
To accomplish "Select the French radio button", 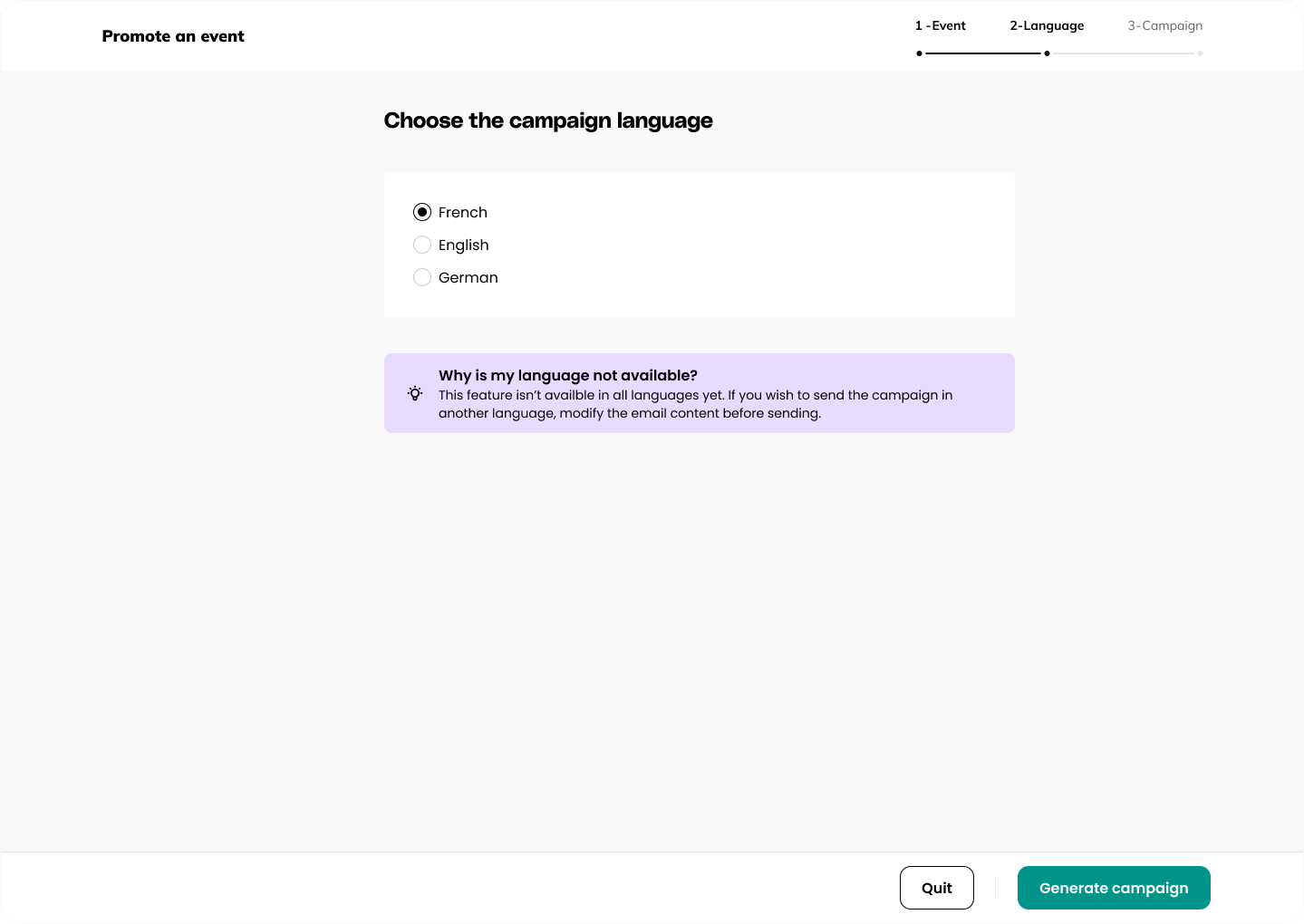I will 422,212.
